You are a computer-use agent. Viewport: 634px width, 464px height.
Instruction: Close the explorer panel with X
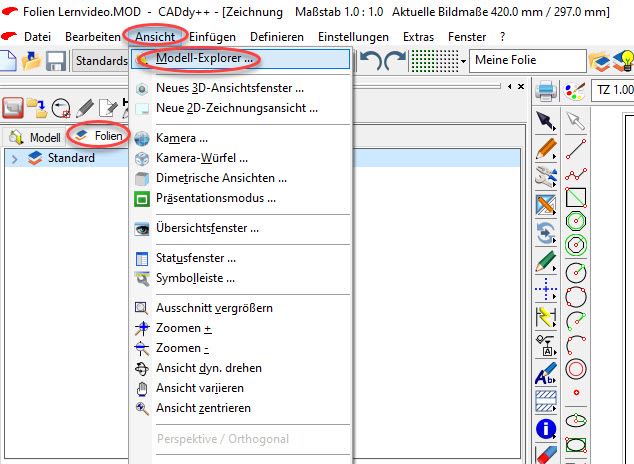(521, 86)
